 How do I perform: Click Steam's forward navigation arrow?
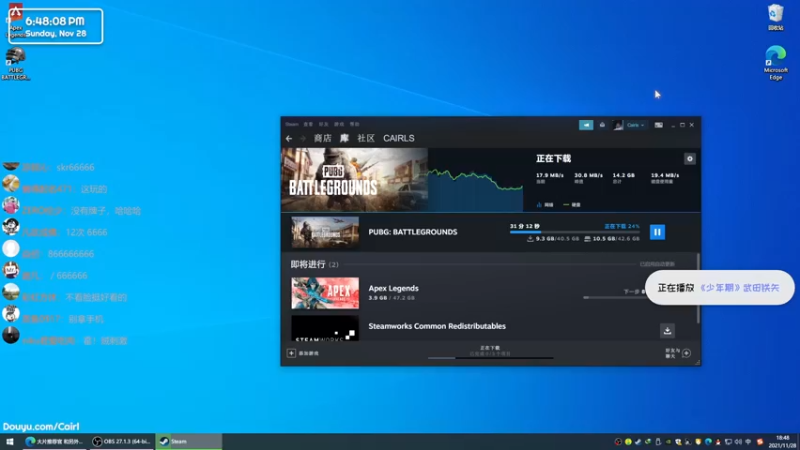pyautogui.click(x=303, y=138)
